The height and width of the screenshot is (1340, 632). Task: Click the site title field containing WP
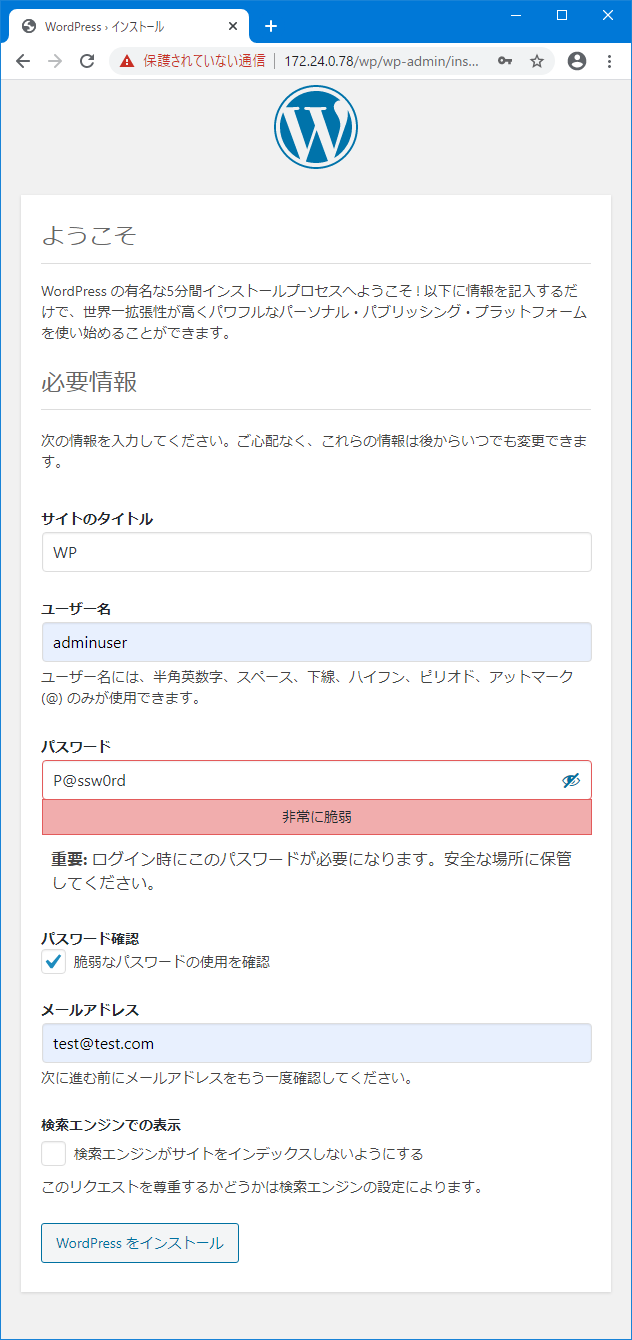click(316, 552)
